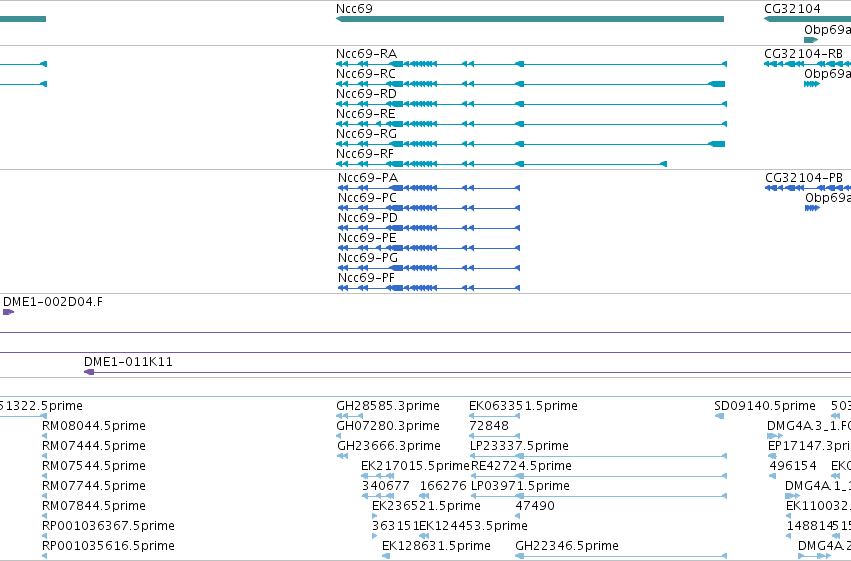Screen dimensions: 851x561
Task: Click the 340677 feature label
Action: point(386,486)
